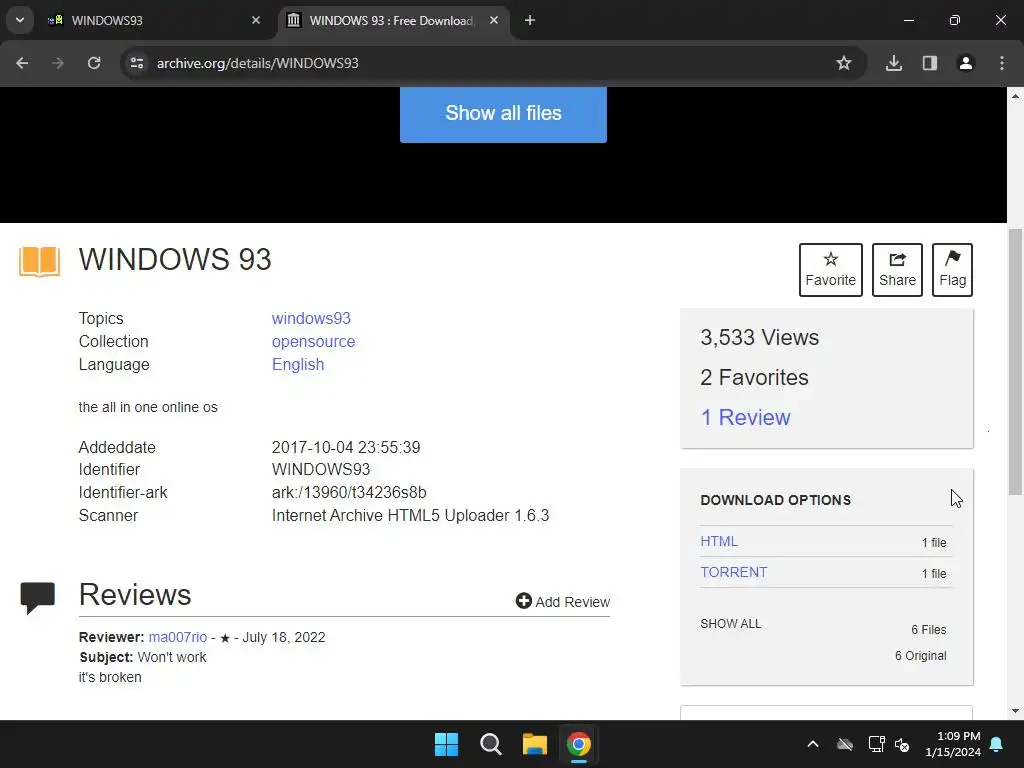Select the WINDOWS 93 : Free Download tab
1024x768 pixels.
click(x=392, y=20)
